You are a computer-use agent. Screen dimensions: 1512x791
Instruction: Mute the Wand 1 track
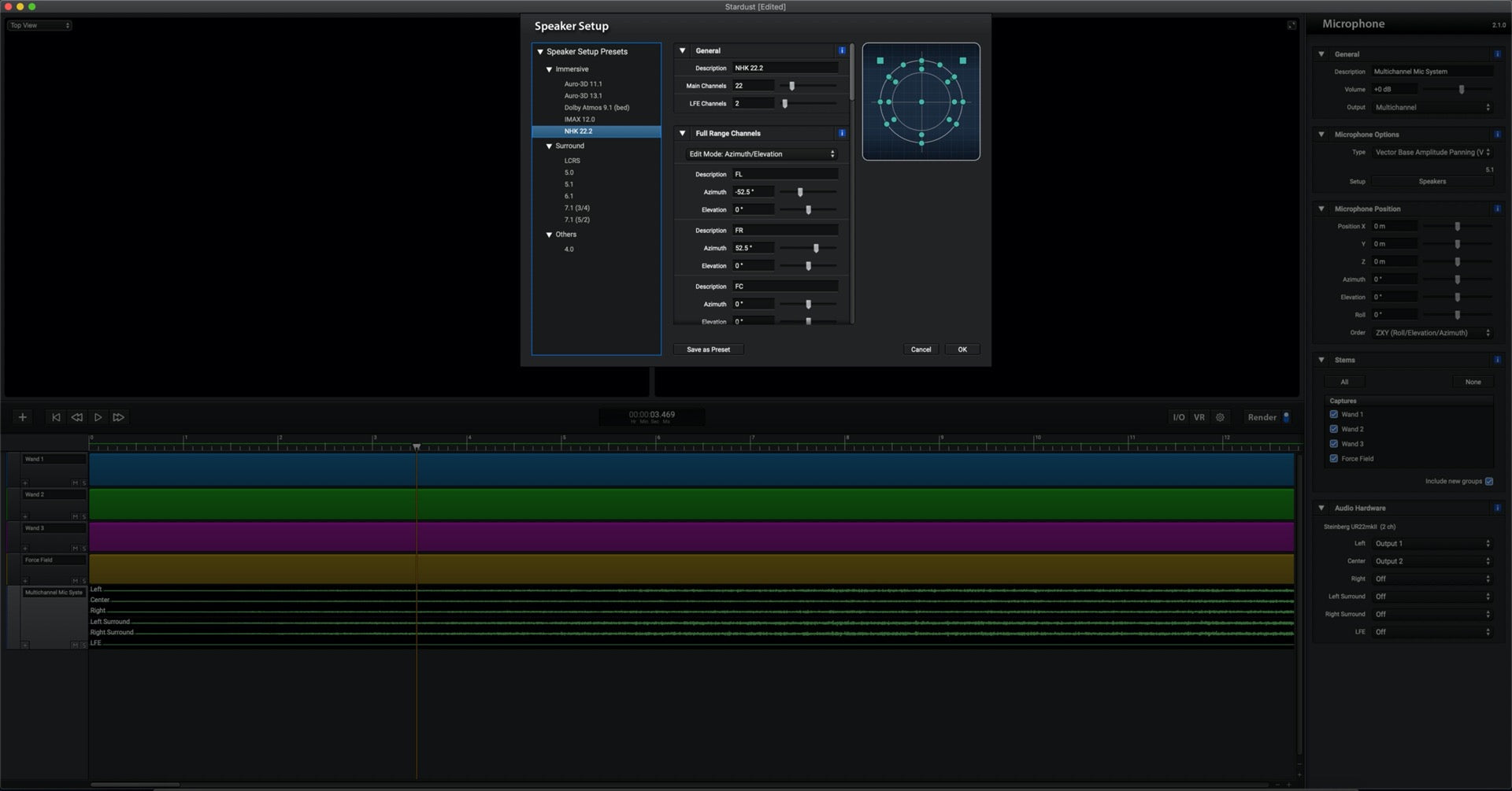click(x=76, y=482)
